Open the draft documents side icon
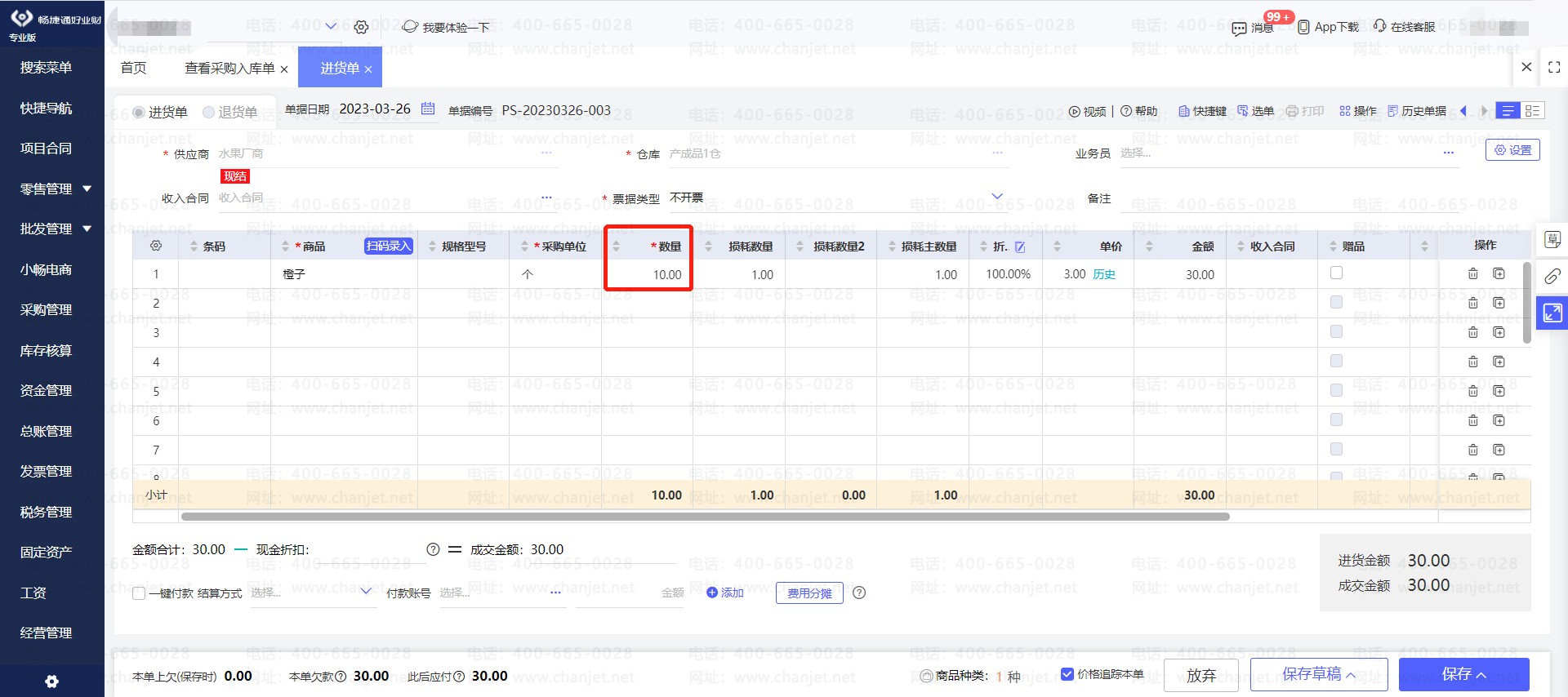 point(1552,239)
